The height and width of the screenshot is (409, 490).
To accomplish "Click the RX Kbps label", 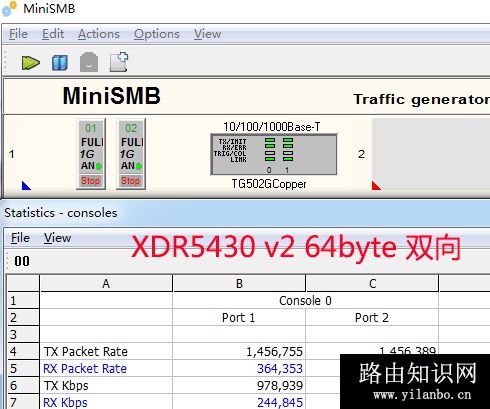I will coord(65,403).
